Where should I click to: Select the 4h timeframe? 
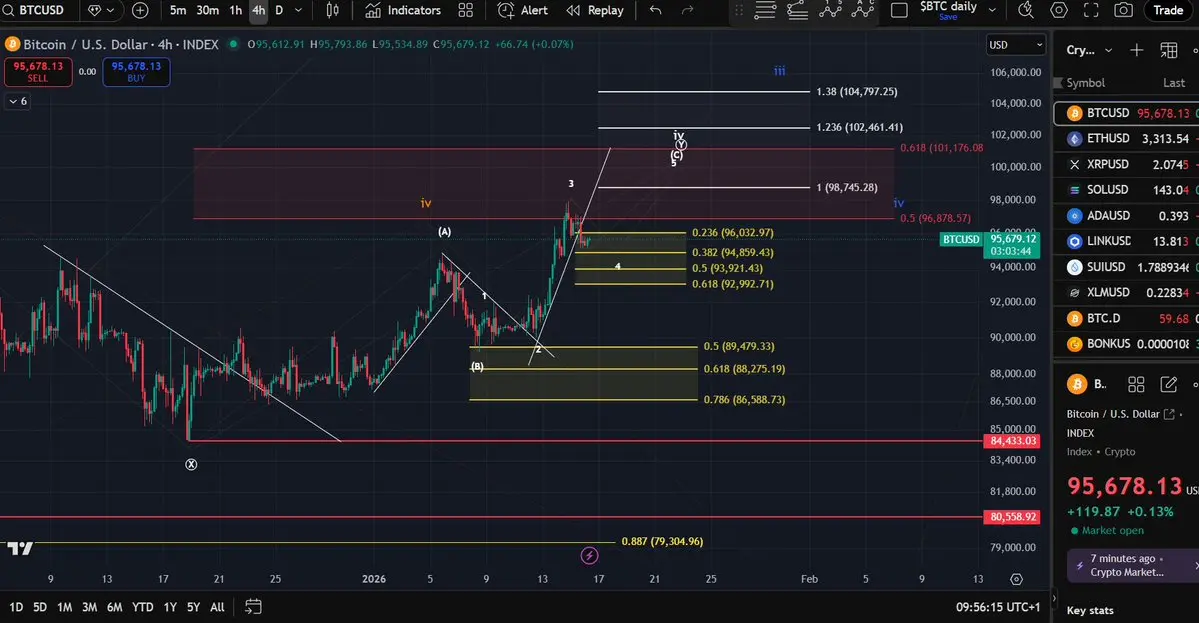[258, 10]
